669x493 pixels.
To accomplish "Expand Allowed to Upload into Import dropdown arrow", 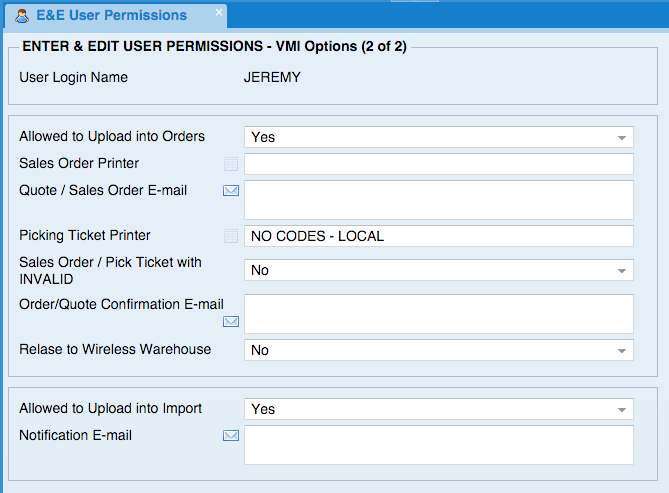I will 622,410.
